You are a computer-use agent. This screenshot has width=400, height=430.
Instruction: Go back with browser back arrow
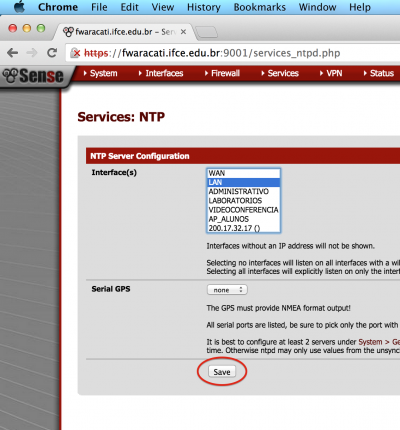[12, 53]
